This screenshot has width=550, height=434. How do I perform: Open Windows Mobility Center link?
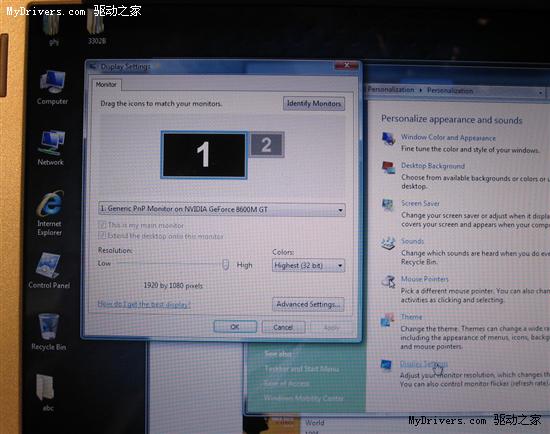click(x=304, y=398)
